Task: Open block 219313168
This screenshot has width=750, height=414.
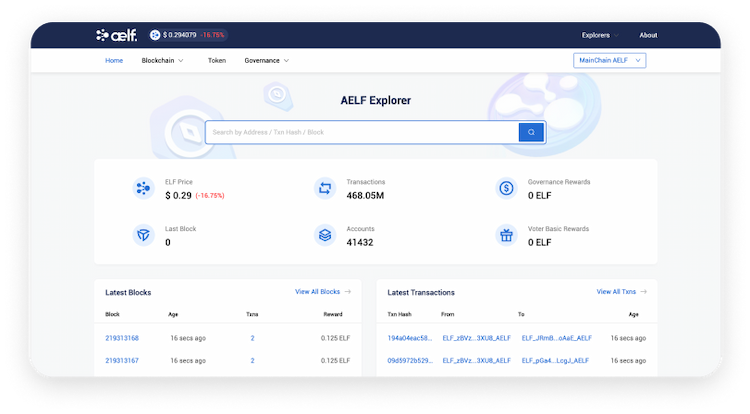Action: click(122, 338)
